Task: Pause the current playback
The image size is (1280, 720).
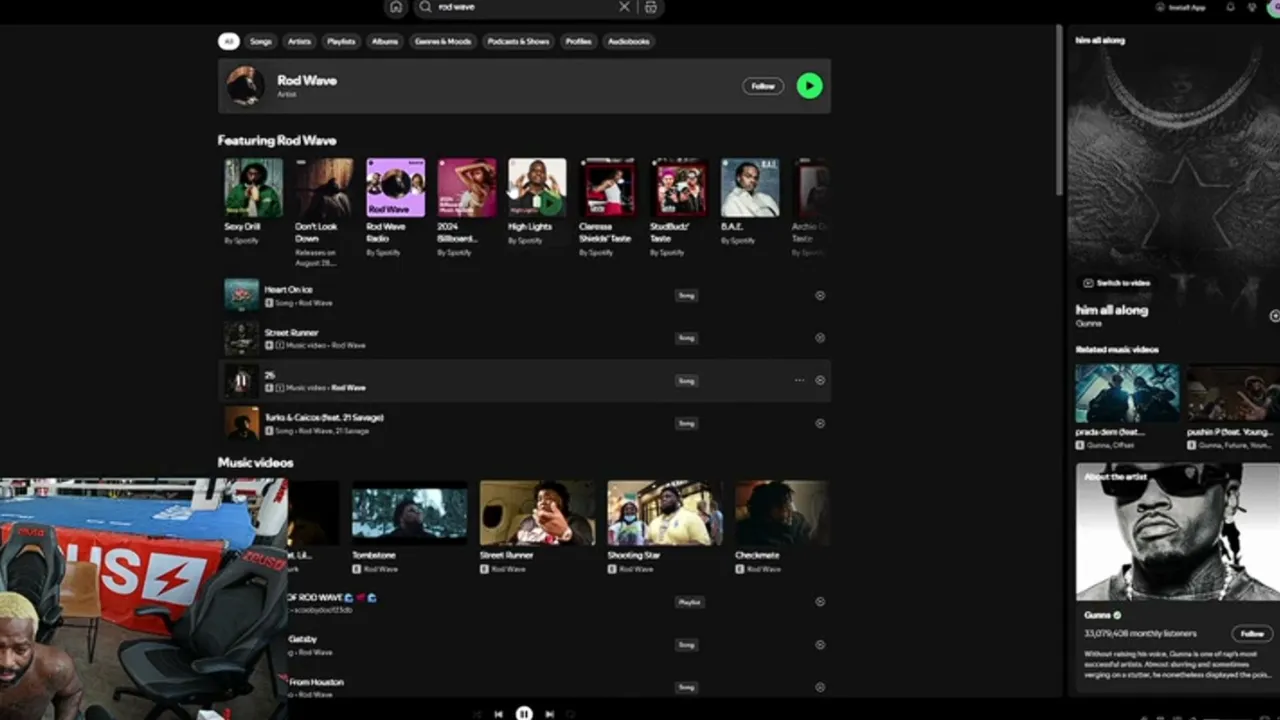Action: coord(524,713)
